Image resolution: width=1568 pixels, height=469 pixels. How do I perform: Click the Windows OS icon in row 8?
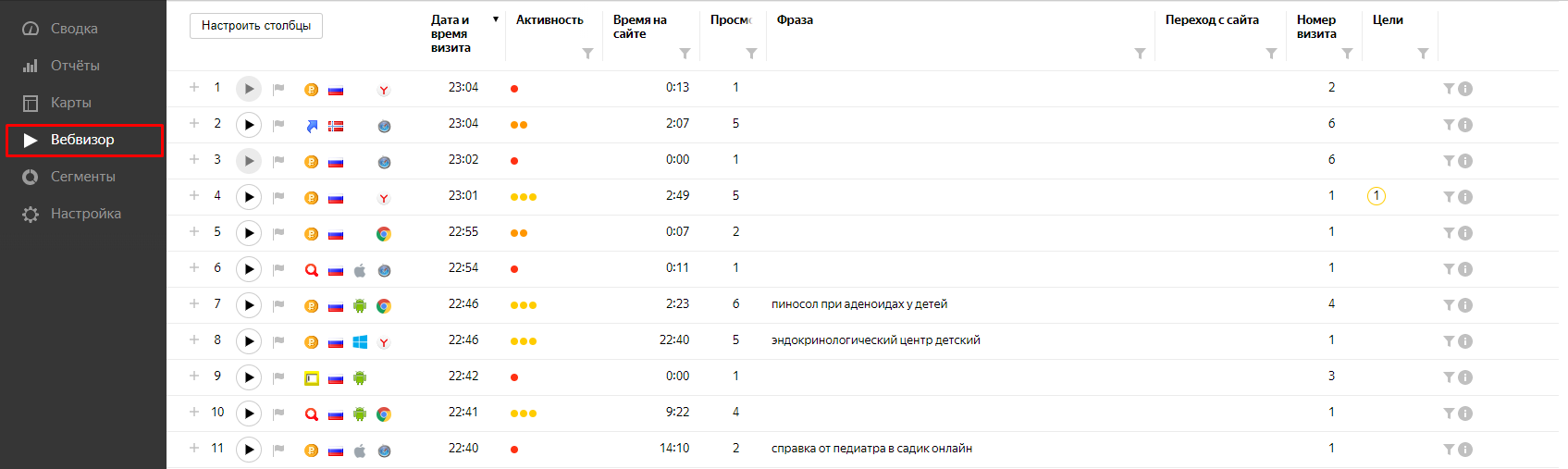(x=360, y=342)
